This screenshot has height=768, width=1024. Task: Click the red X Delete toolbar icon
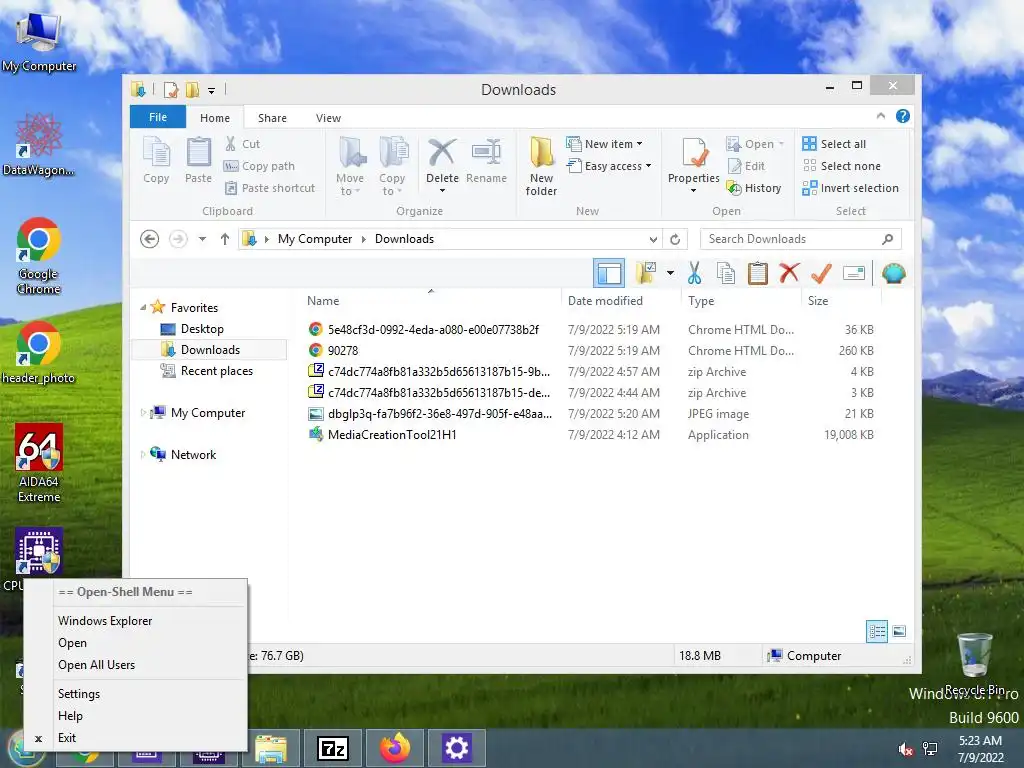tap(790, 272)
